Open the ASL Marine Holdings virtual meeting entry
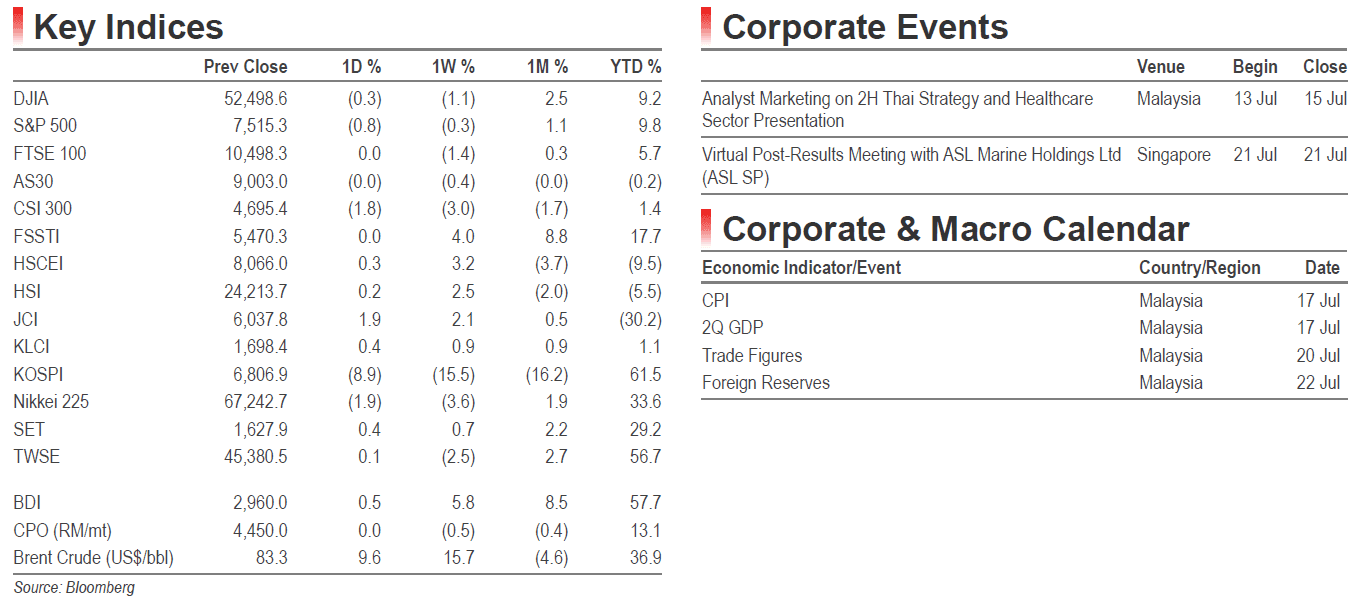This screenshot has height=605, width=1357. (x=911, y=166)
